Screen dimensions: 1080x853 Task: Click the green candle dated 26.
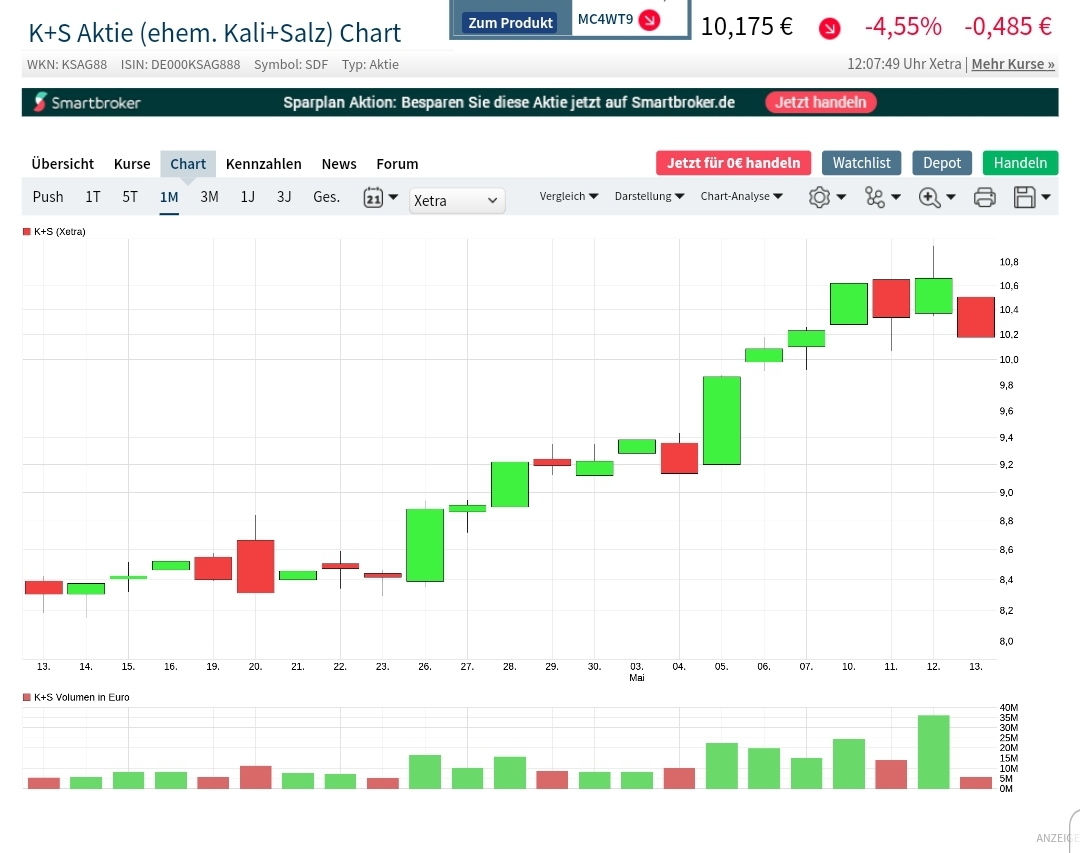425,545
